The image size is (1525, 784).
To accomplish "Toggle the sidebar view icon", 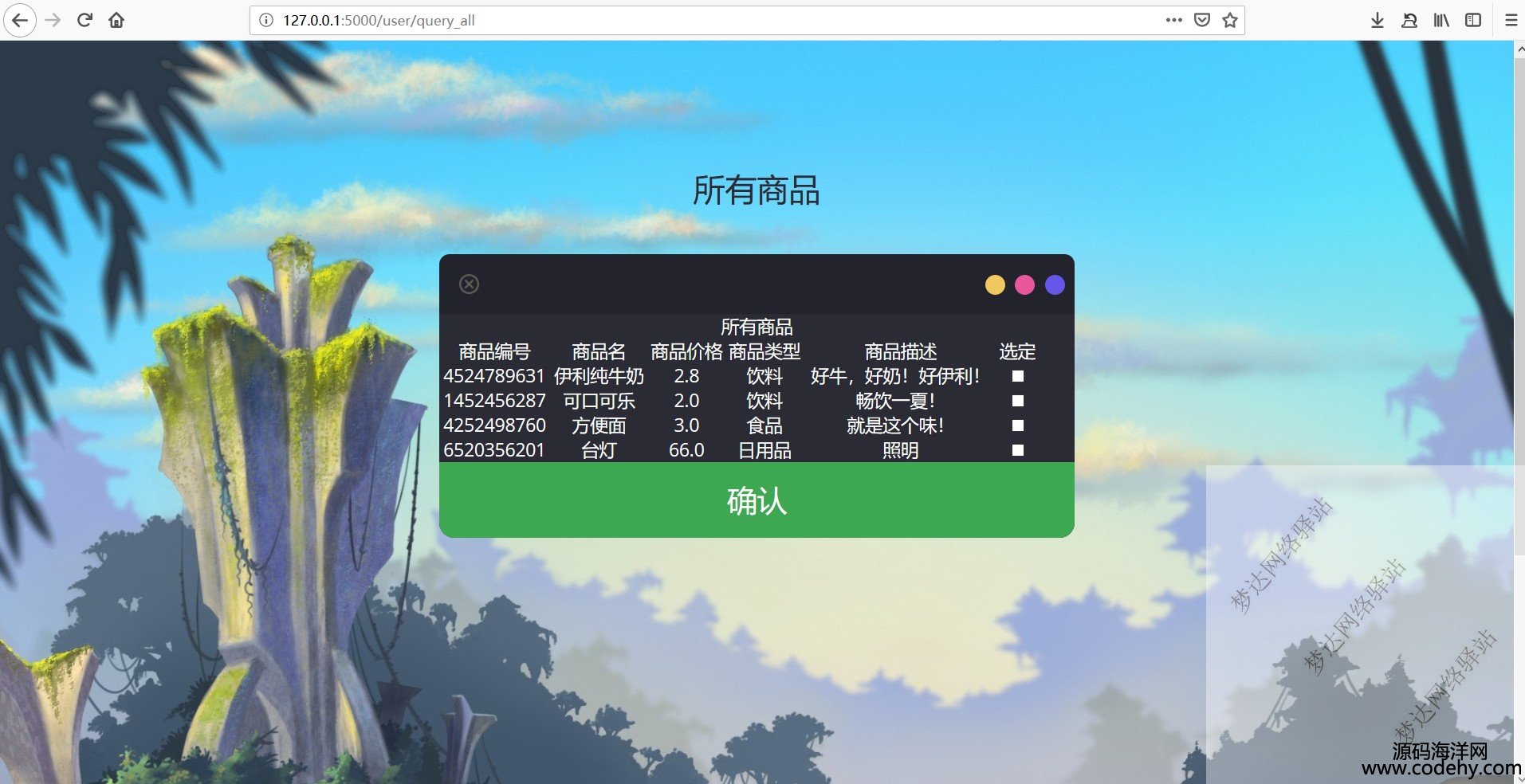I will [x=1473, y=20].
